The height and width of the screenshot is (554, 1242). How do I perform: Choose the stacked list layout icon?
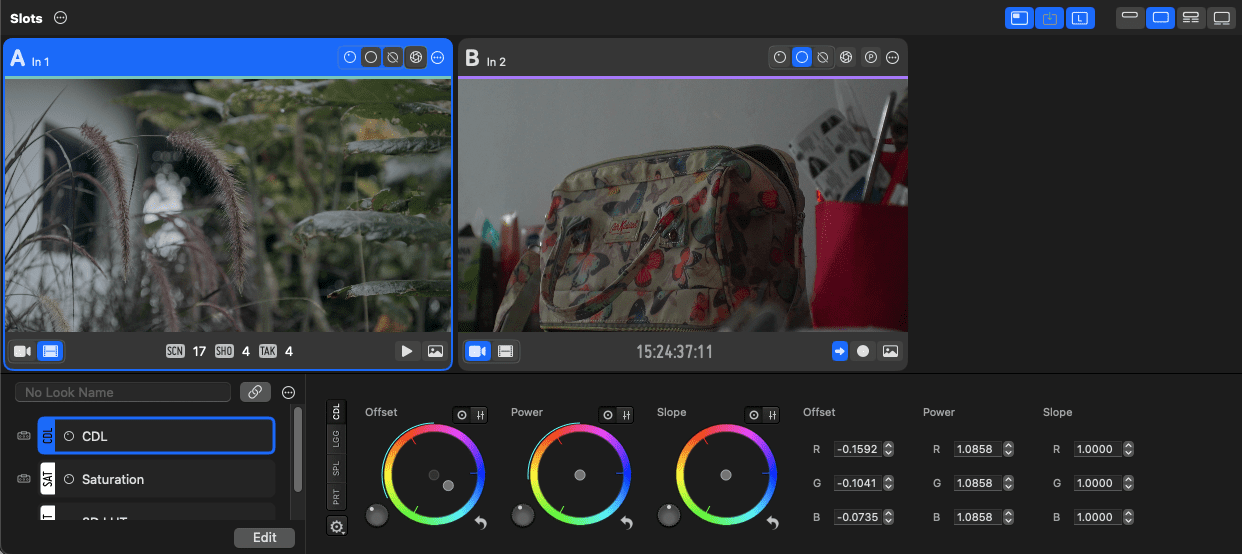point(1190,18)
